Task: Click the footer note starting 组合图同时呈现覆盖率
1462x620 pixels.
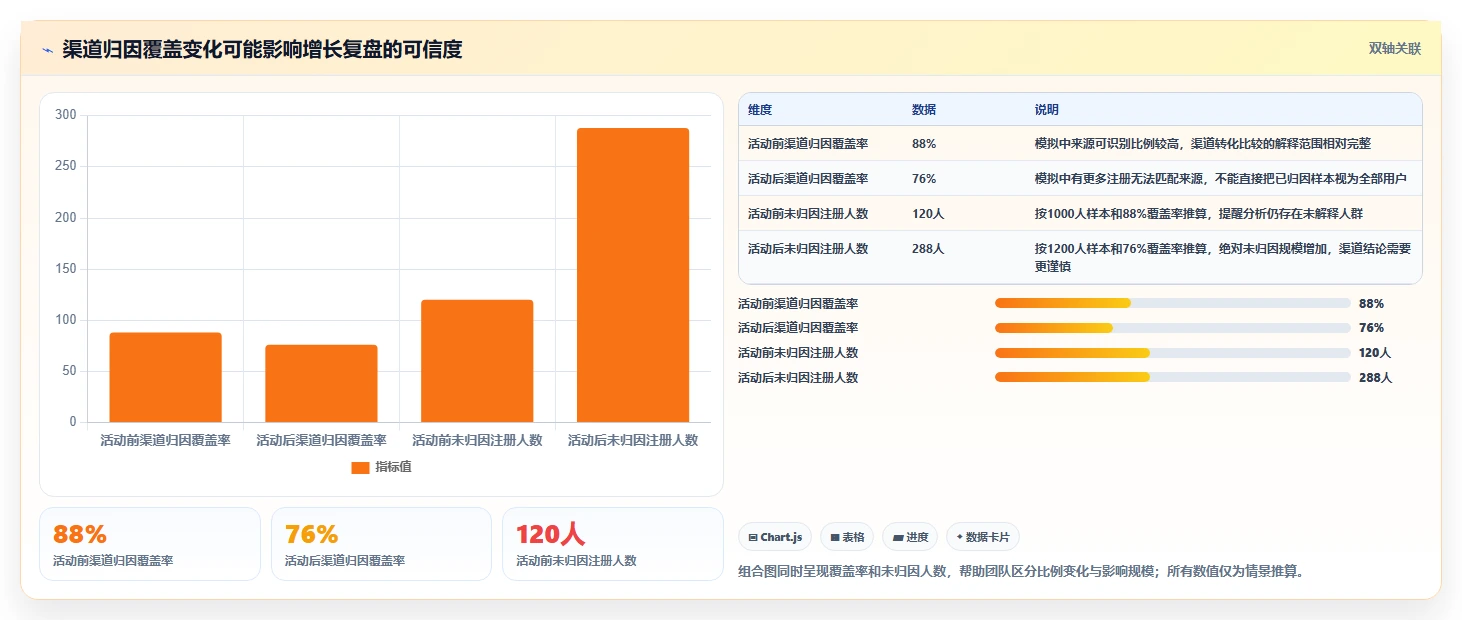Action: click(1021, 572)
